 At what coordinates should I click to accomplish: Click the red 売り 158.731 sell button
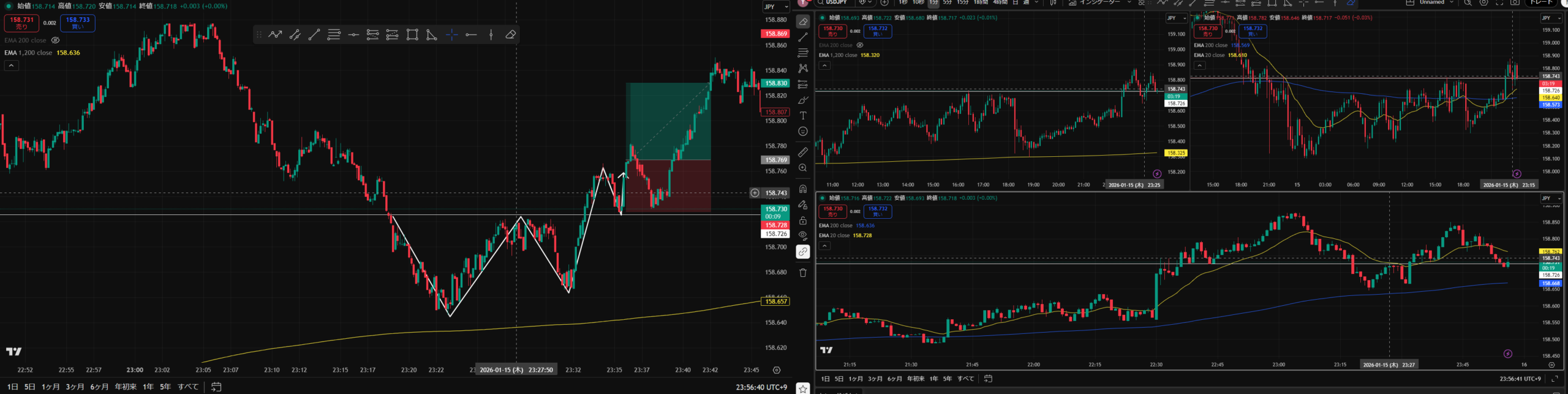point(21,23)
